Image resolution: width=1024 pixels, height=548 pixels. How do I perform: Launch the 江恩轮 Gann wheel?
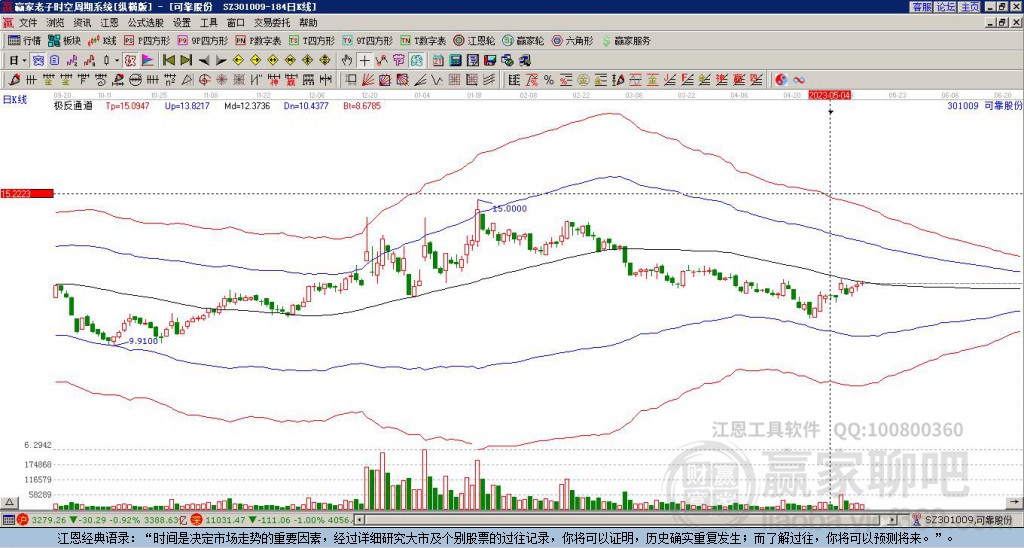pyautogui.click(x=473, y=40)
